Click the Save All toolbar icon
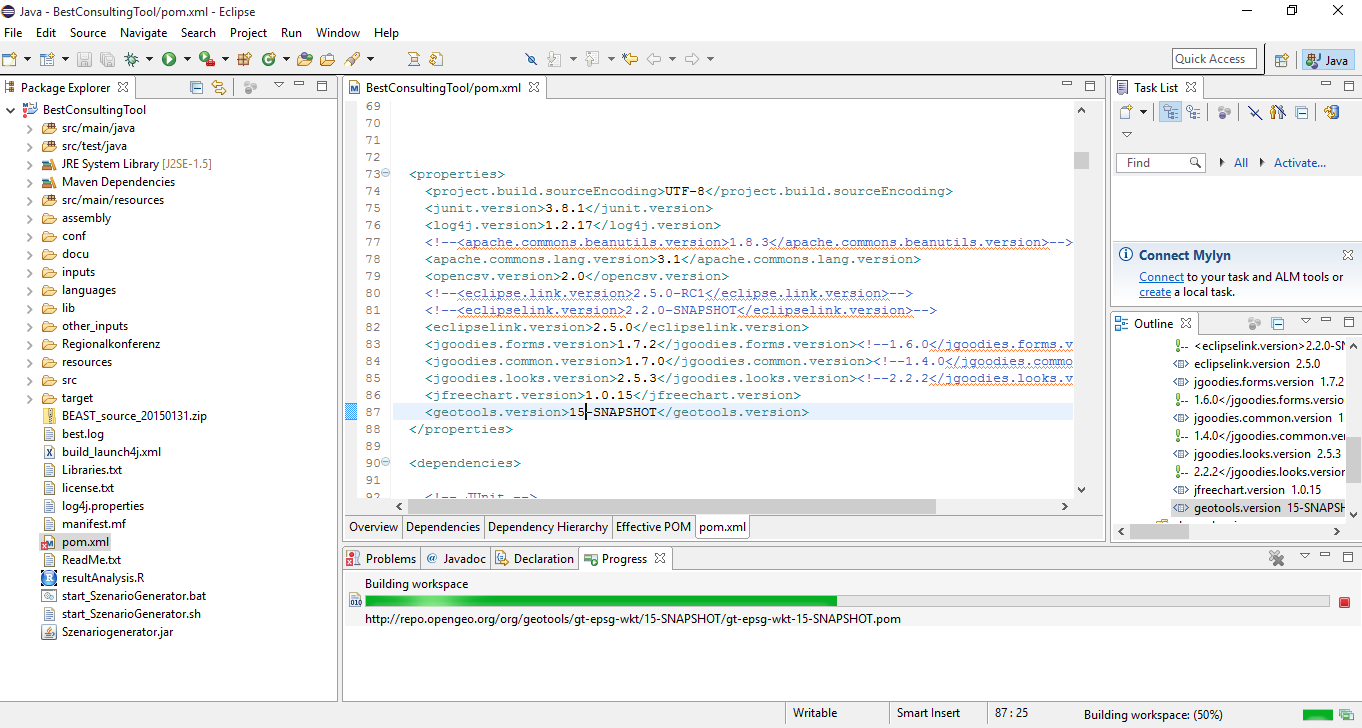Screen dimensions: 1362x728 coord(107,59)
